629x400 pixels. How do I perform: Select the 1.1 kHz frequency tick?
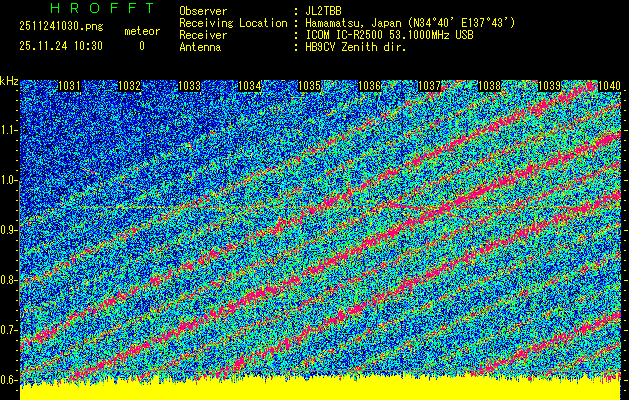pos(9,130)
